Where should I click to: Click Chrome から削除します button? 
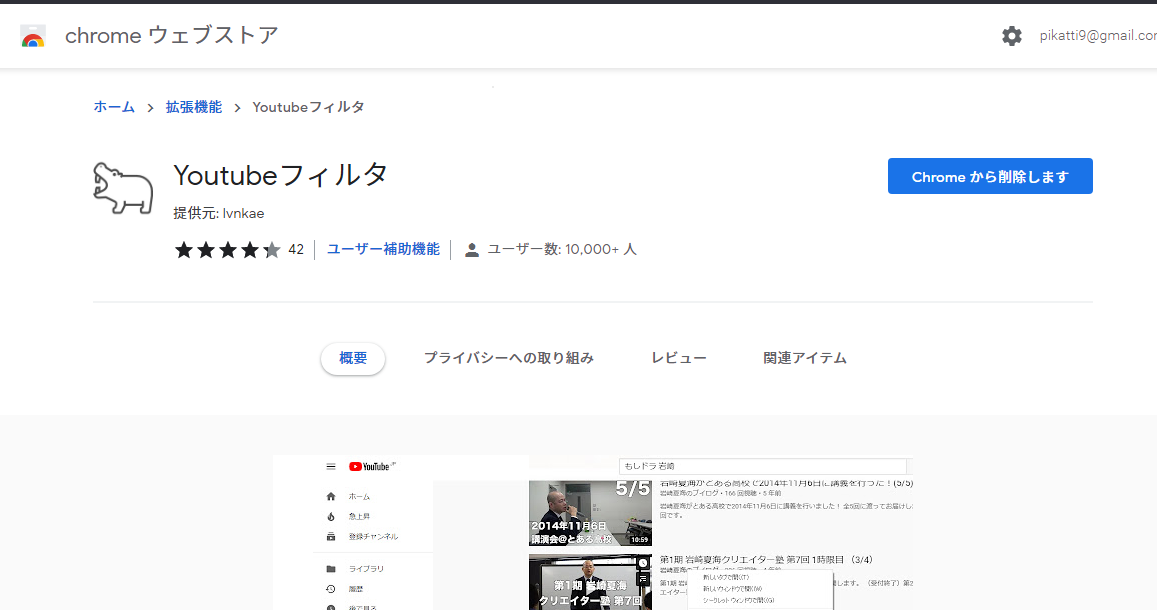990,176
